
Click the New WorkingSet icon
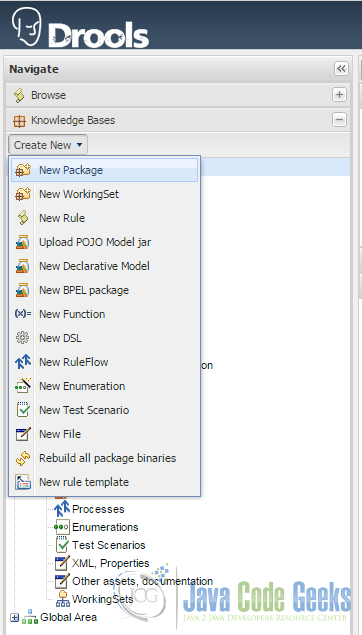[x=23, y=194]
